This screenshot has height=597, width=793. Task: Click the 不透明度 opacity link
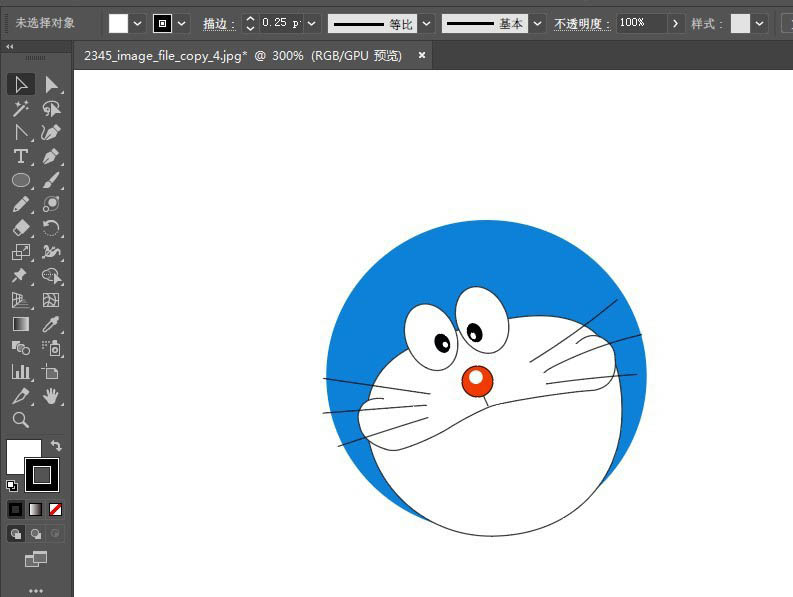[x=582, y=24]
